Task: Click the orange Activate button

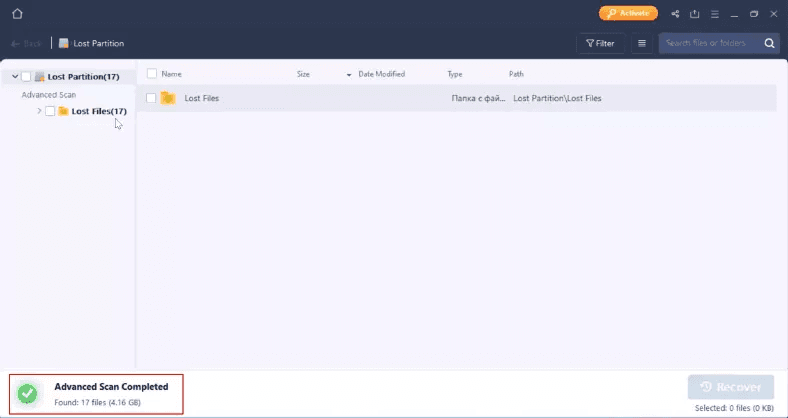Action: (628, 14)
